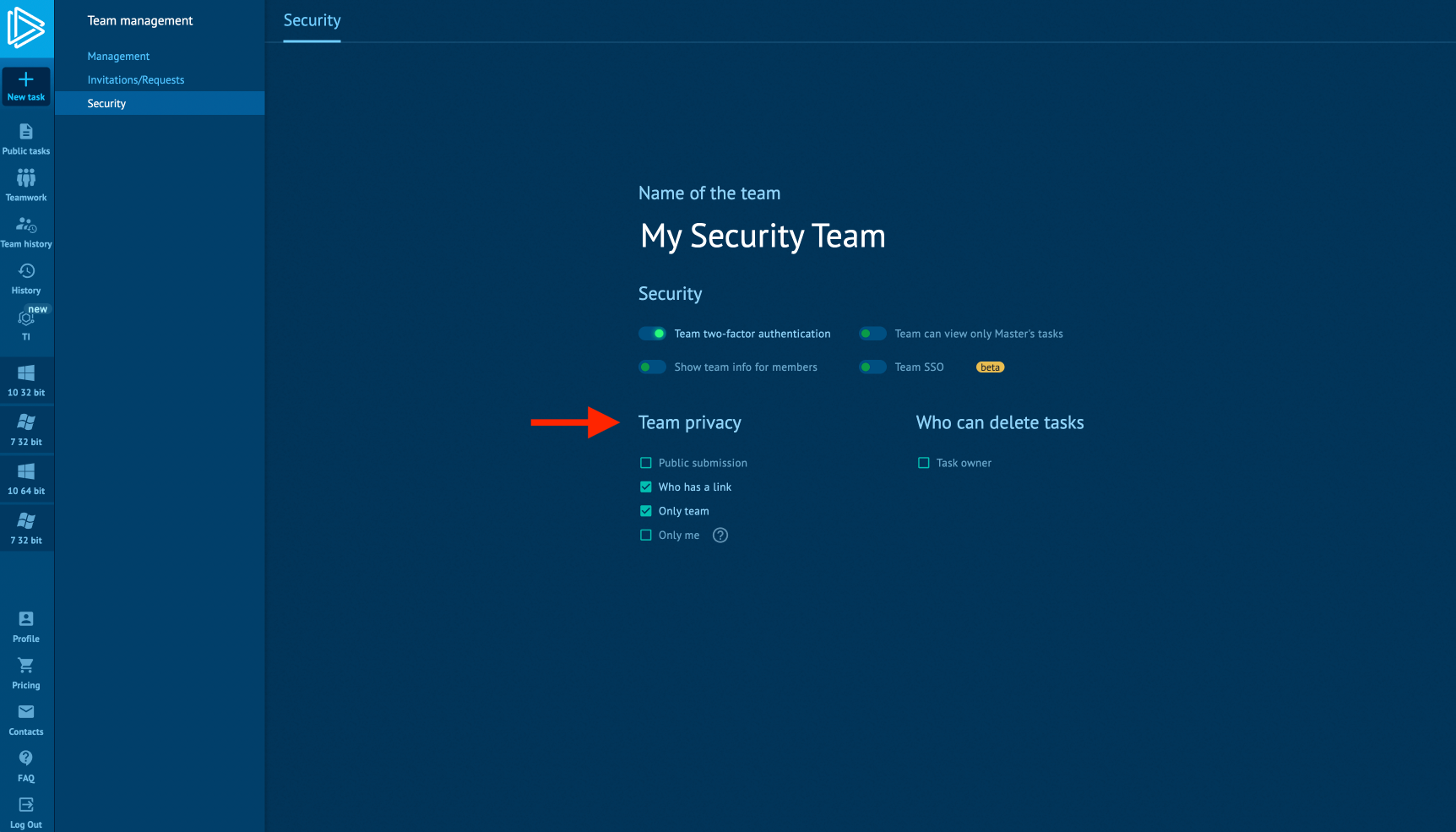Click the help icon beside Only me
Viewport: 1456px width, 832px height.
coord(720,536)
